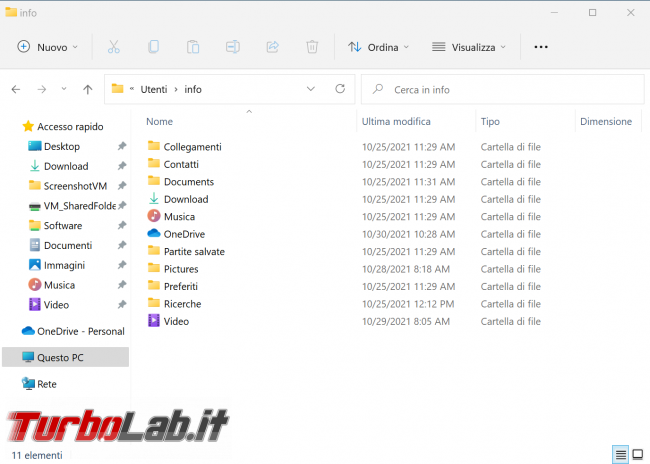Screen dimensions: 650x464
Task: Select the OneDrive folder in file list
Action: tap(184, 234)
